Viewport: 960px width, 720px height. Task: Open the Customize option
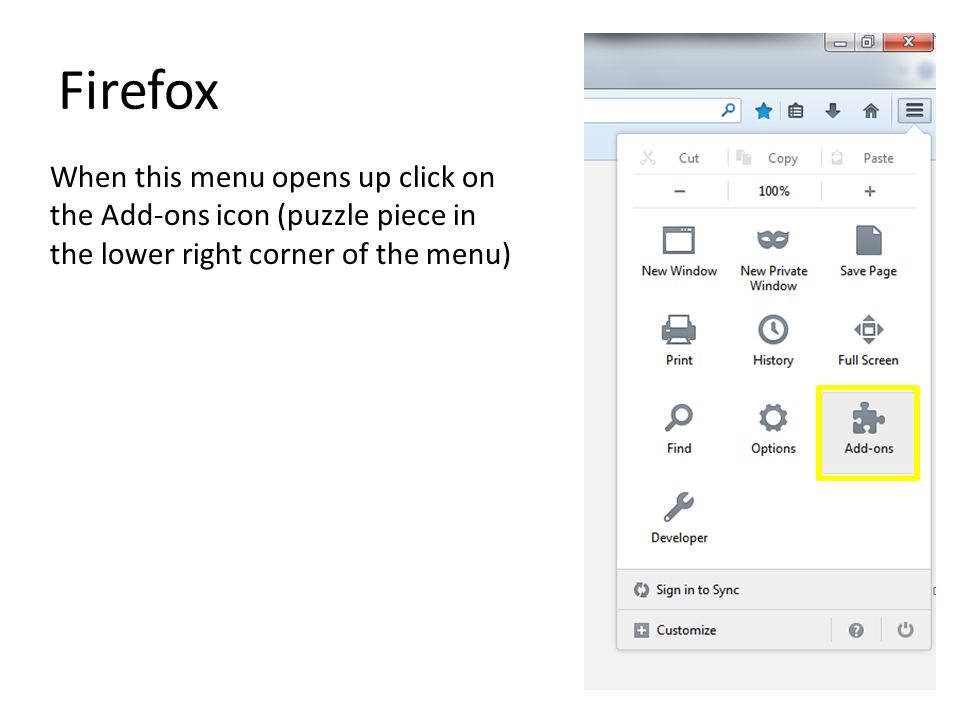[x=724, y=630]
